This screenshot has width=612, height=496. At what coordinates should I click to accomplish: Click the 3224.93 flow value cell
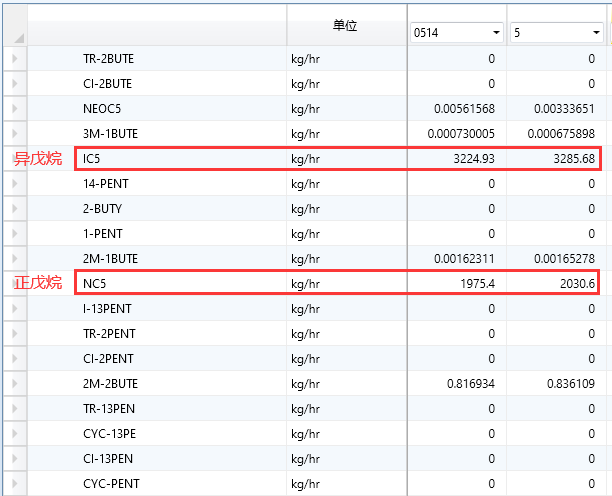[x=472, y=159]
